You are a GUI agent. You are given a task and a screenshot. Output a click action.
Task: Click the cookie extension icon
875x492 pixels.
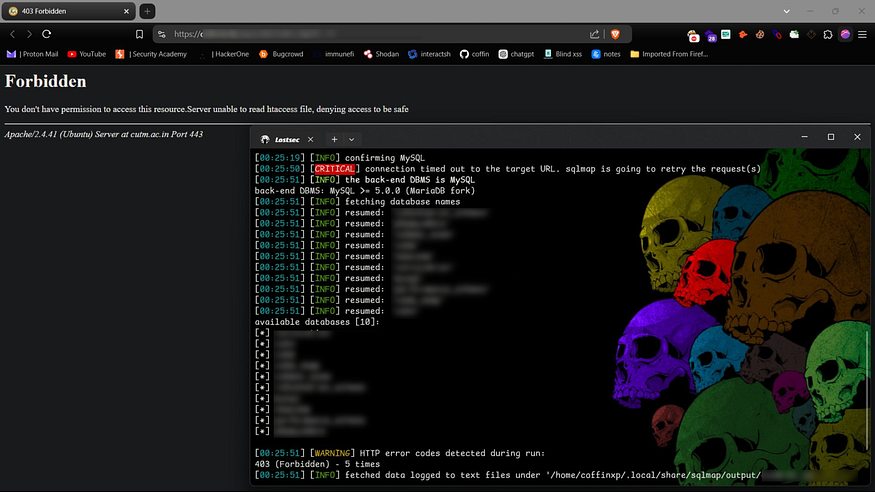pyautogui.click(x=760, y=34)
